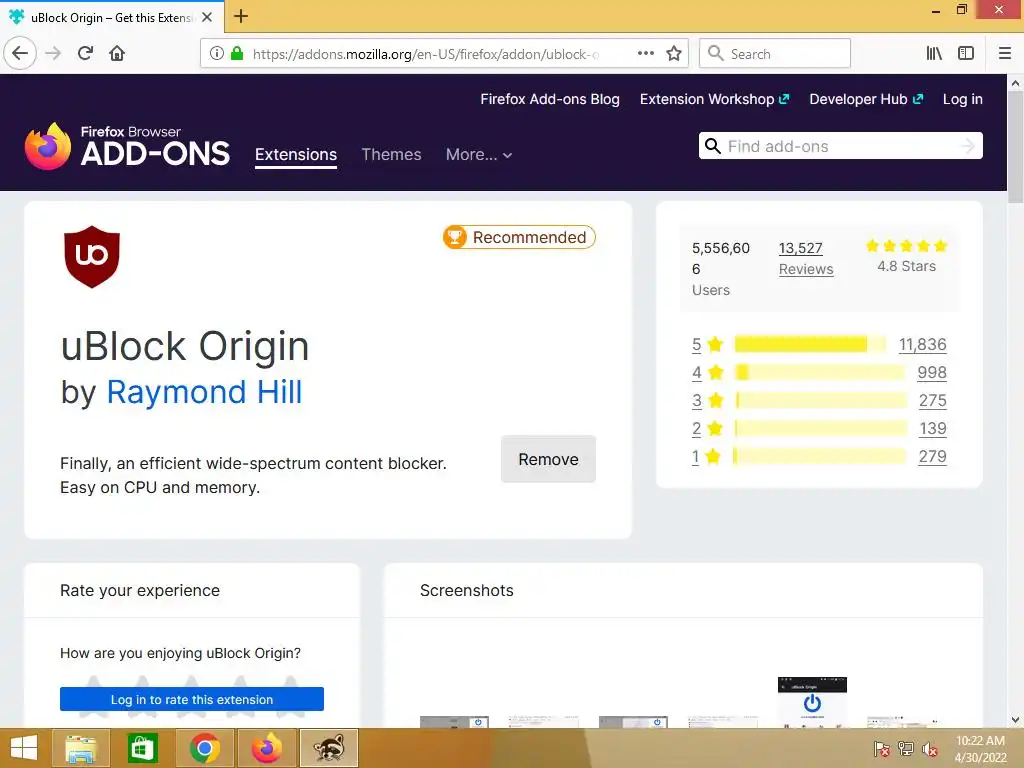
Task: Show site information icon in address bar
Action: (x=217, y=54)
